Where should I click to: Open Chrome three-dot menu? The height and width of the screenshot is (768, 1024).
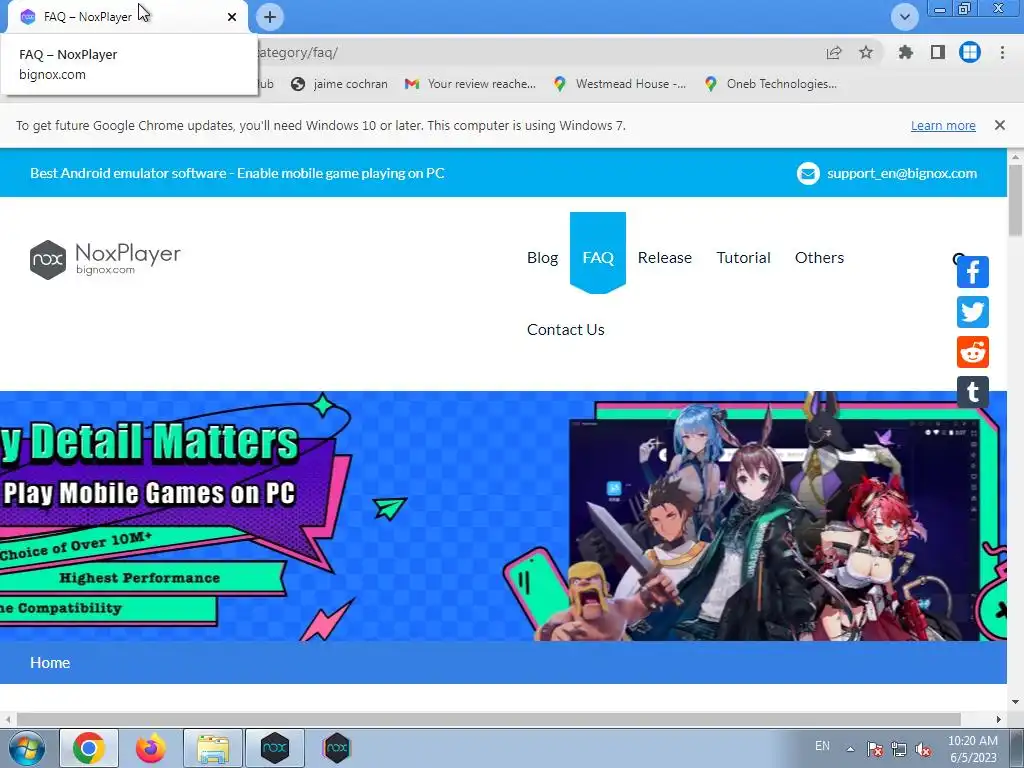click(x=1002, y=52)
